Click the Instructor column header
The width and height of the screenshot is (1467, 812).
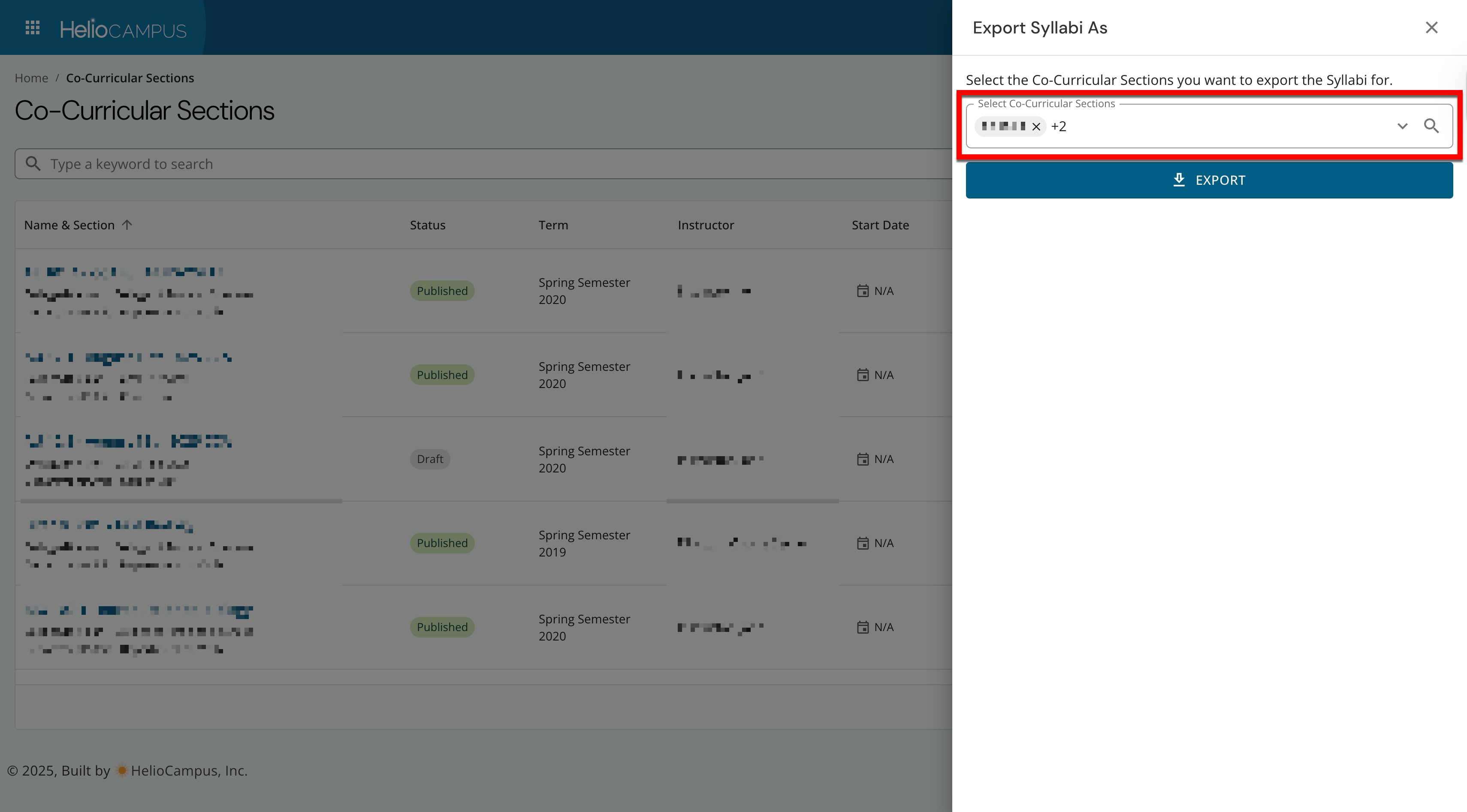click(706, 225)
